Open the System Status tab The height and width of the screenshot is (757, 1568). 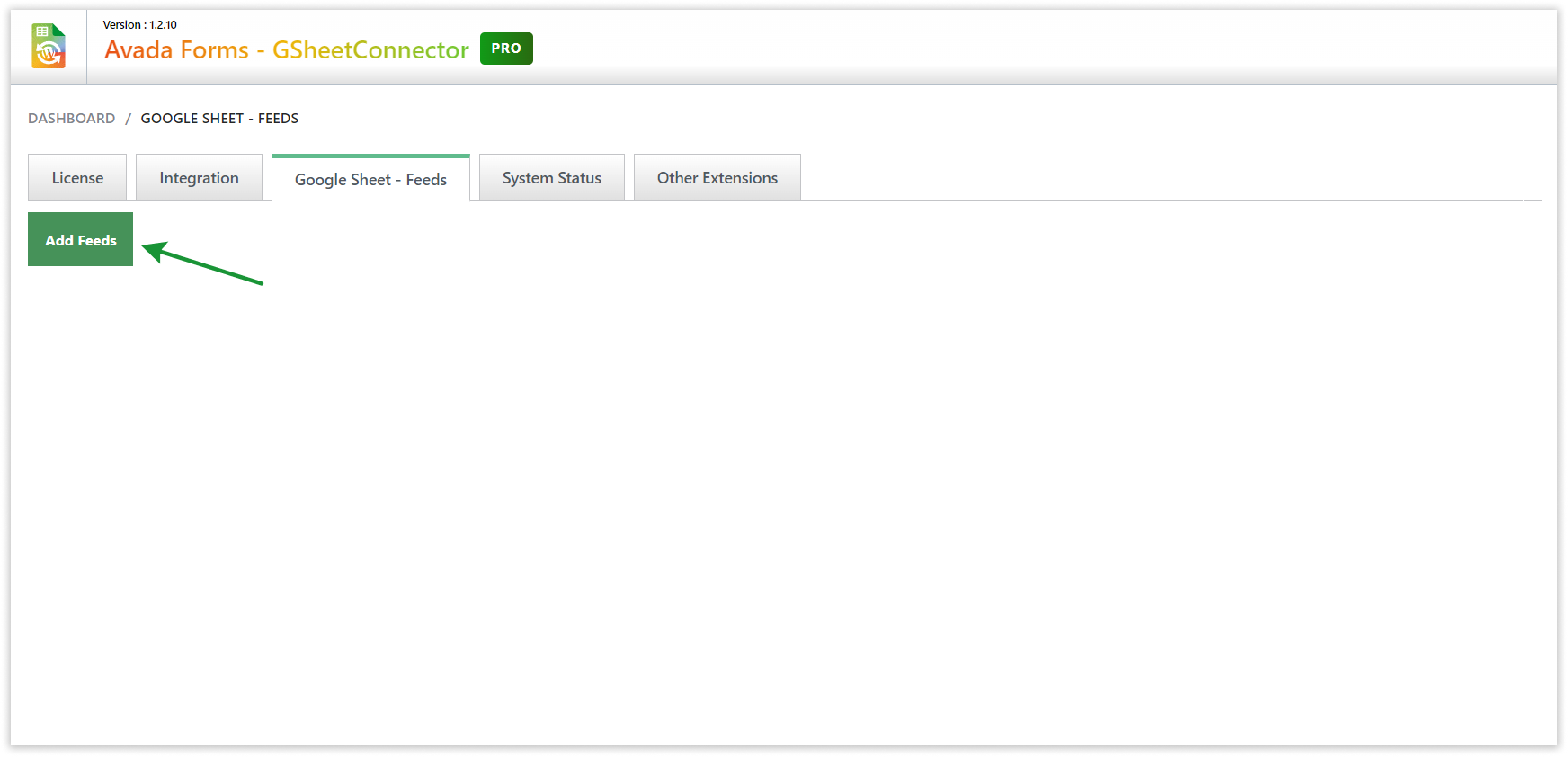tap(552, 177)
